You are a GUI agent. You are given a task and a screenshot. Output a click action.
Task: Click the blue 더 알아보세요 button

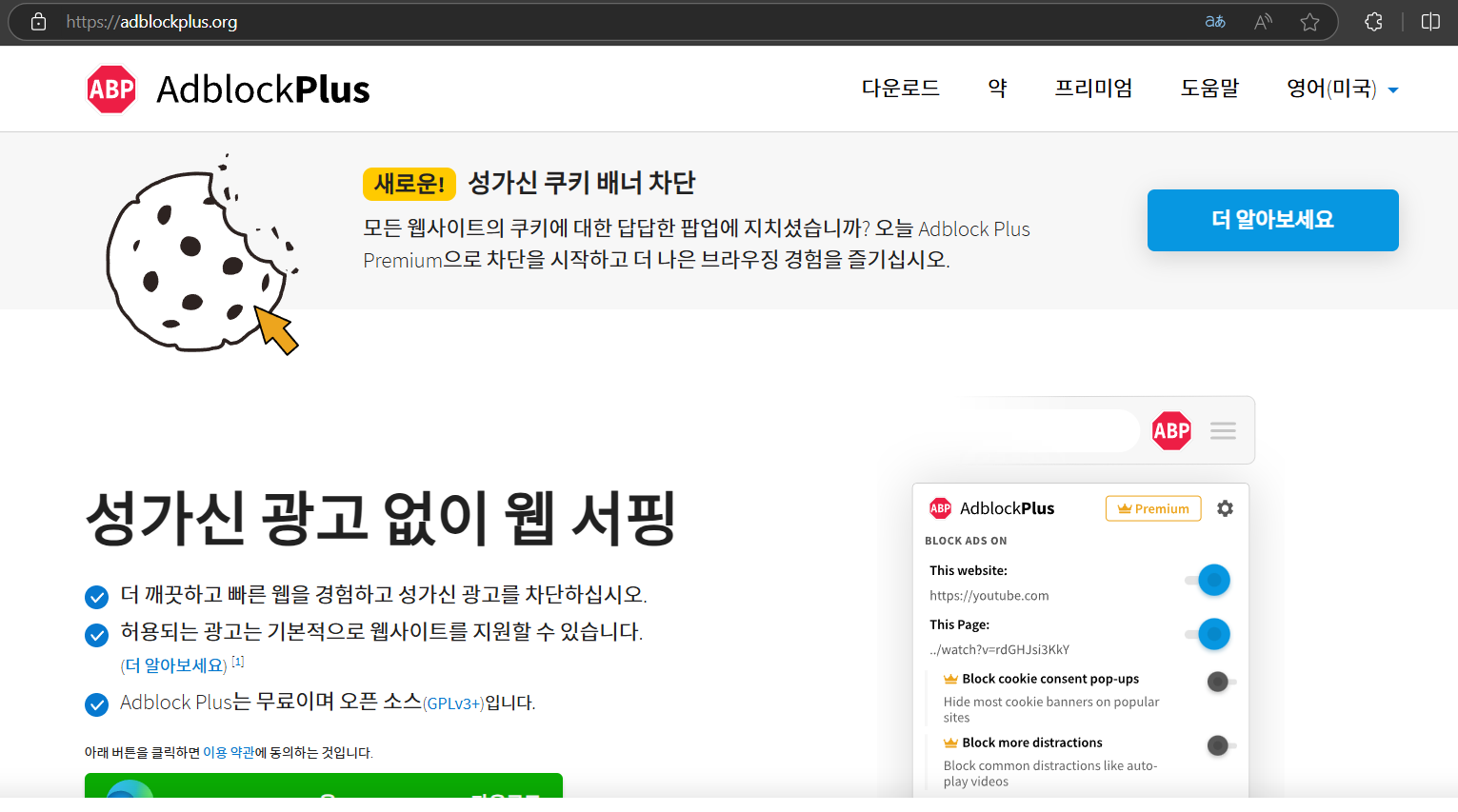(x=1272, y=220)
